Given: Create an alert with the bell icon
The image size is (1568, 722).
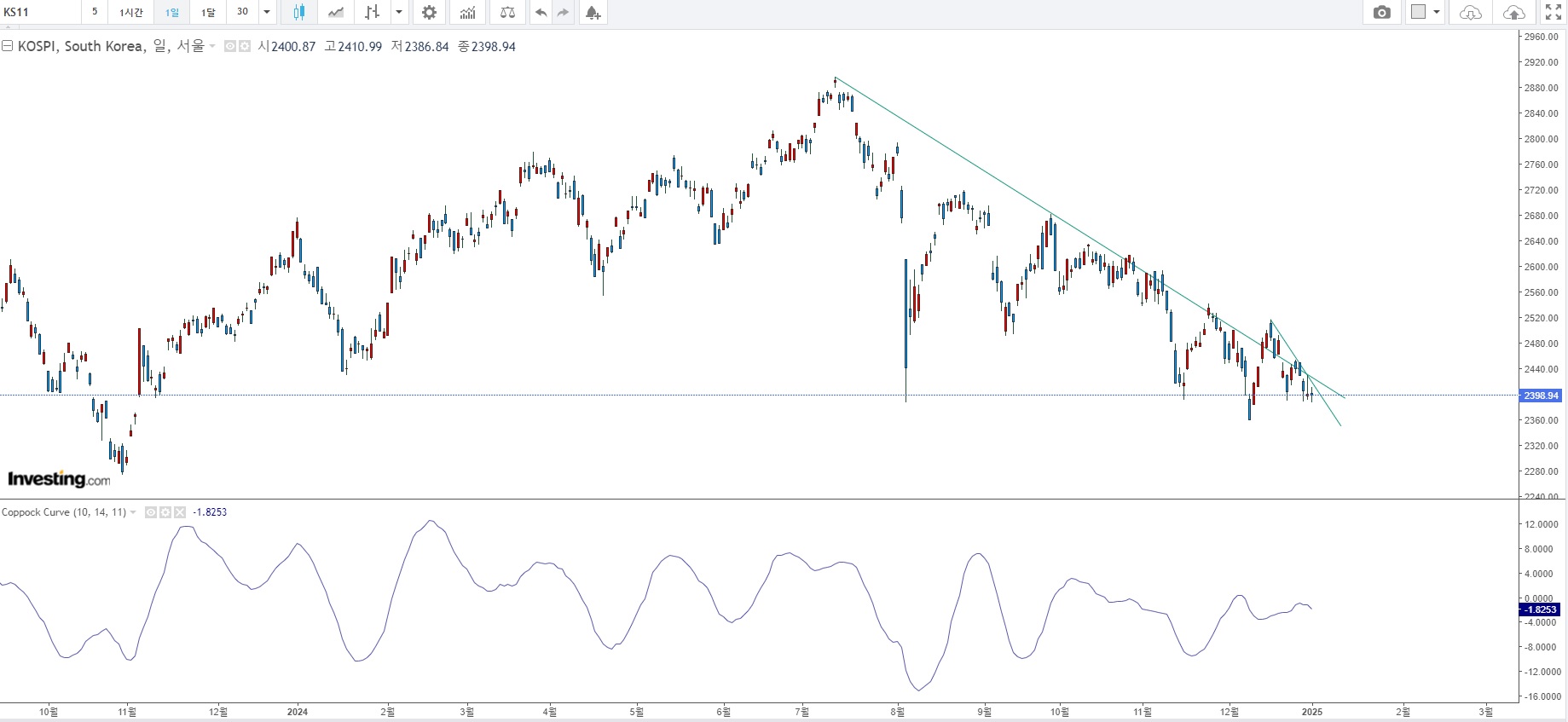Looking at the screenshot, I should 593,12.
